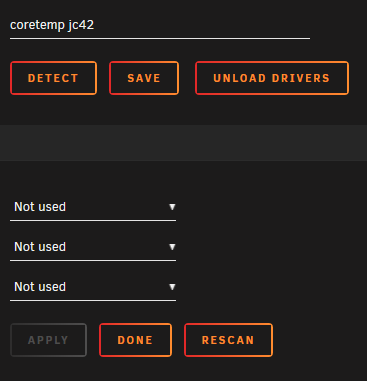Place cursor after 'jc42' in the text field

tap(95, 25)
